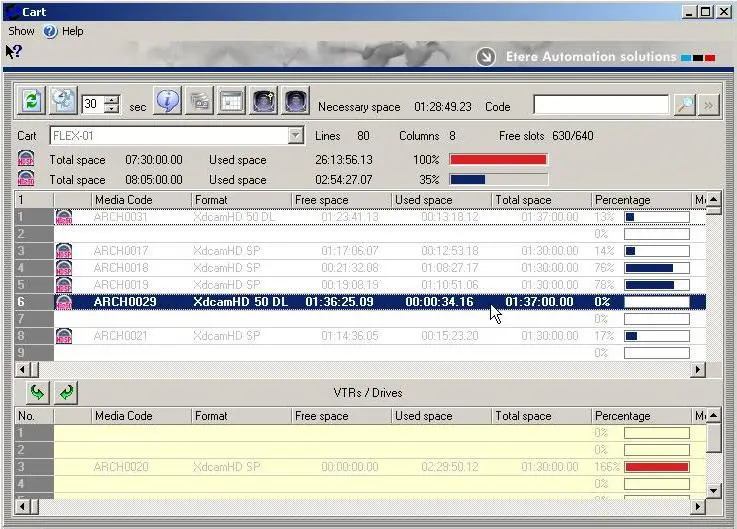
Task: Click the auto-refresh timer icon
Action: coord(63,102)
